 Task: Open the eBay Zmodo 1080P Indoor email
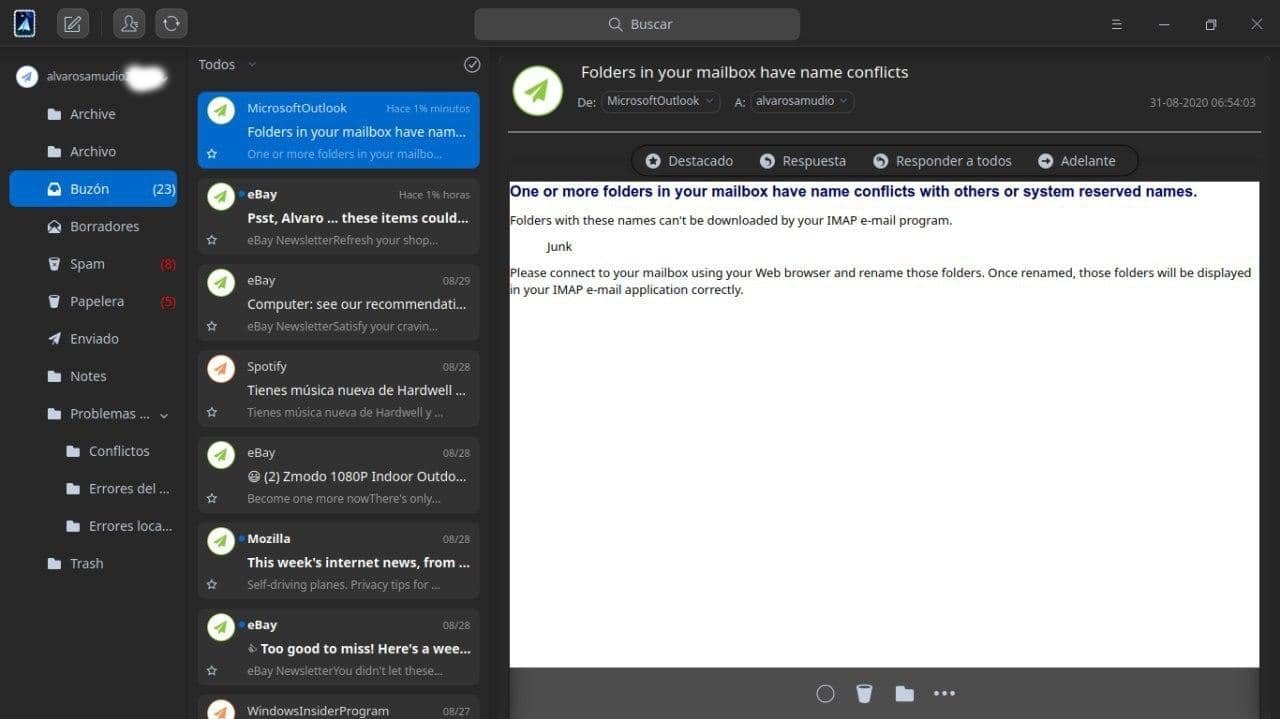coord(338,474)
